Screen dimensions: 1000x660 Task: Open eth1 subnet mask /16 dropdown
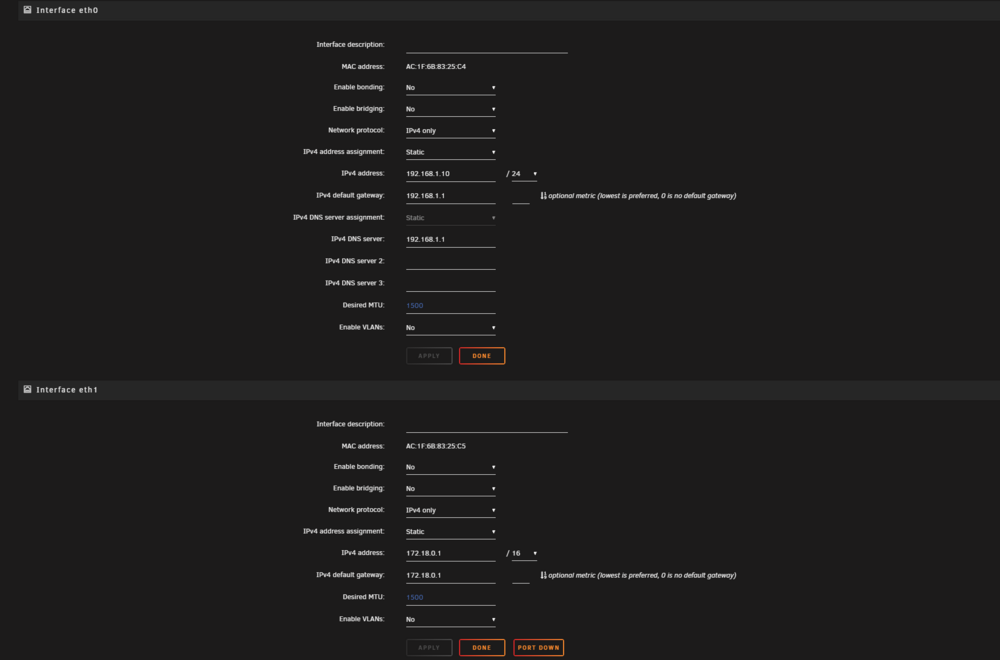coord(524,554)
